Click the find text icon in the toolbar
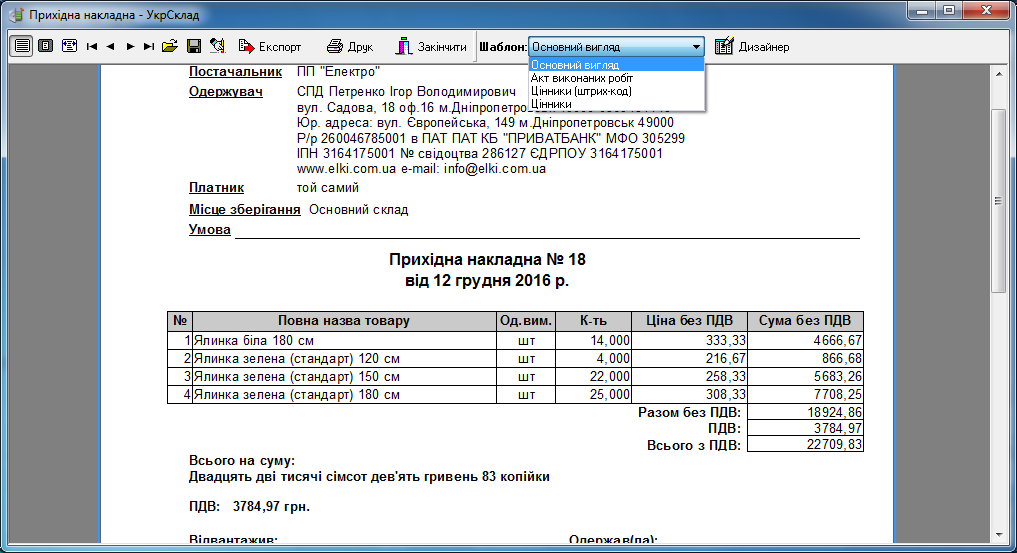1017x553 pixels. [x=217, y=46]
